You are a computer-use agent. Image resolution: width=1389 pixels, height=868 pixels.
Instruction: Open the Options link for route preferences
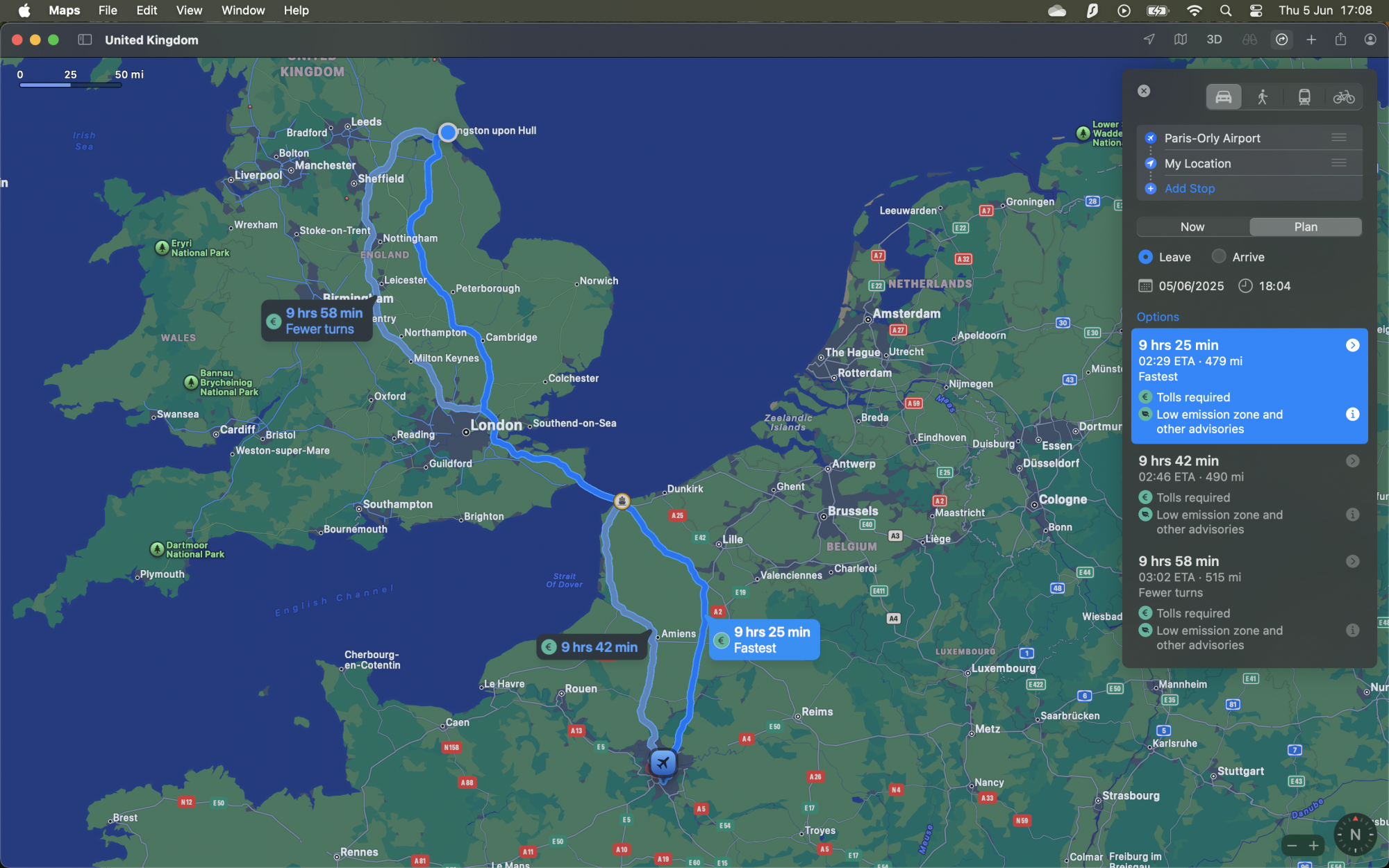1158,317
